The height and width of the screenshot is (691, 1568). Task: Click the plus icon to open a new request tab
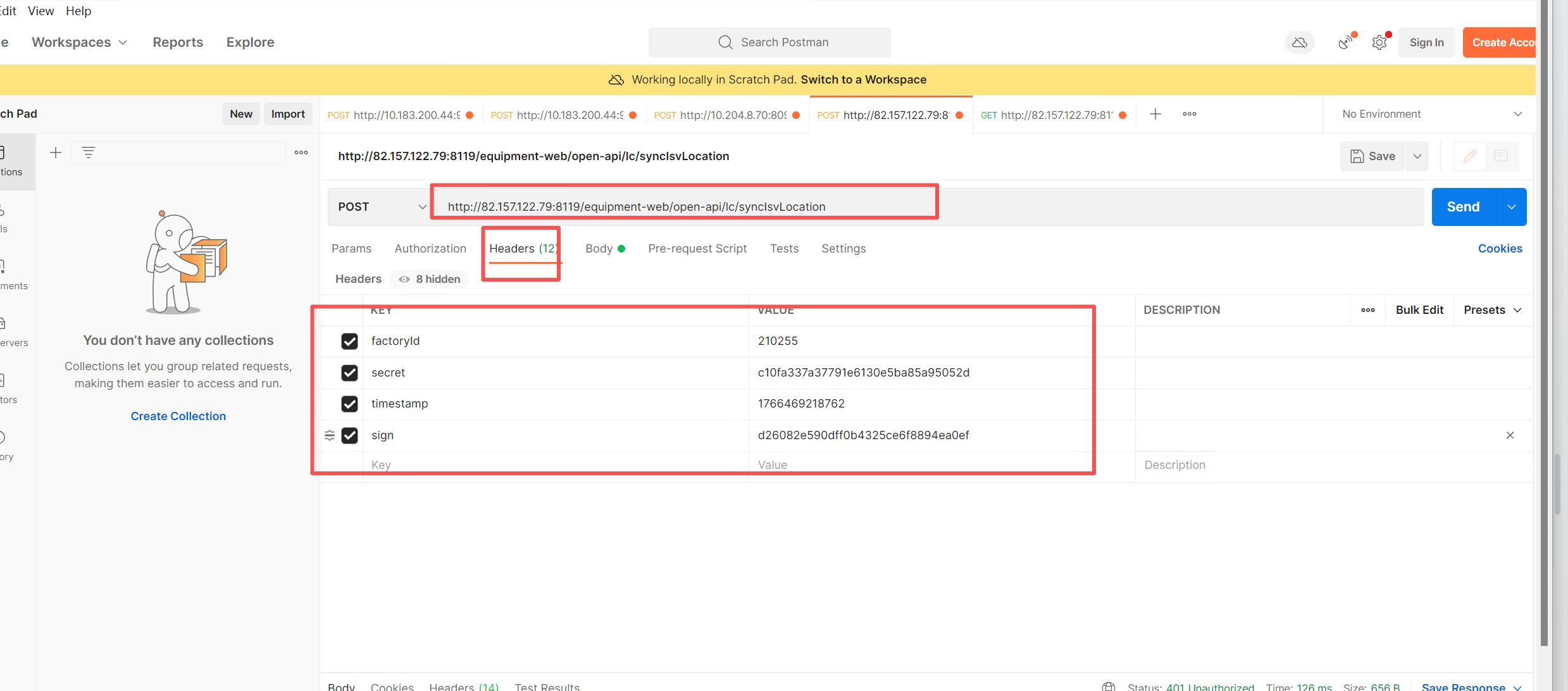tap(1155, 114)
